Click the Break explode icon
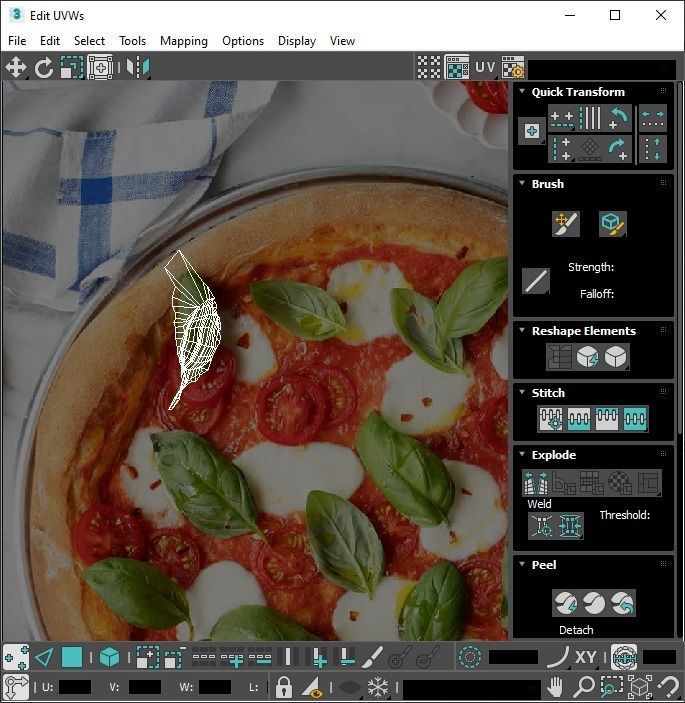Viewport: 685px width, 703px height. point(536,482)
